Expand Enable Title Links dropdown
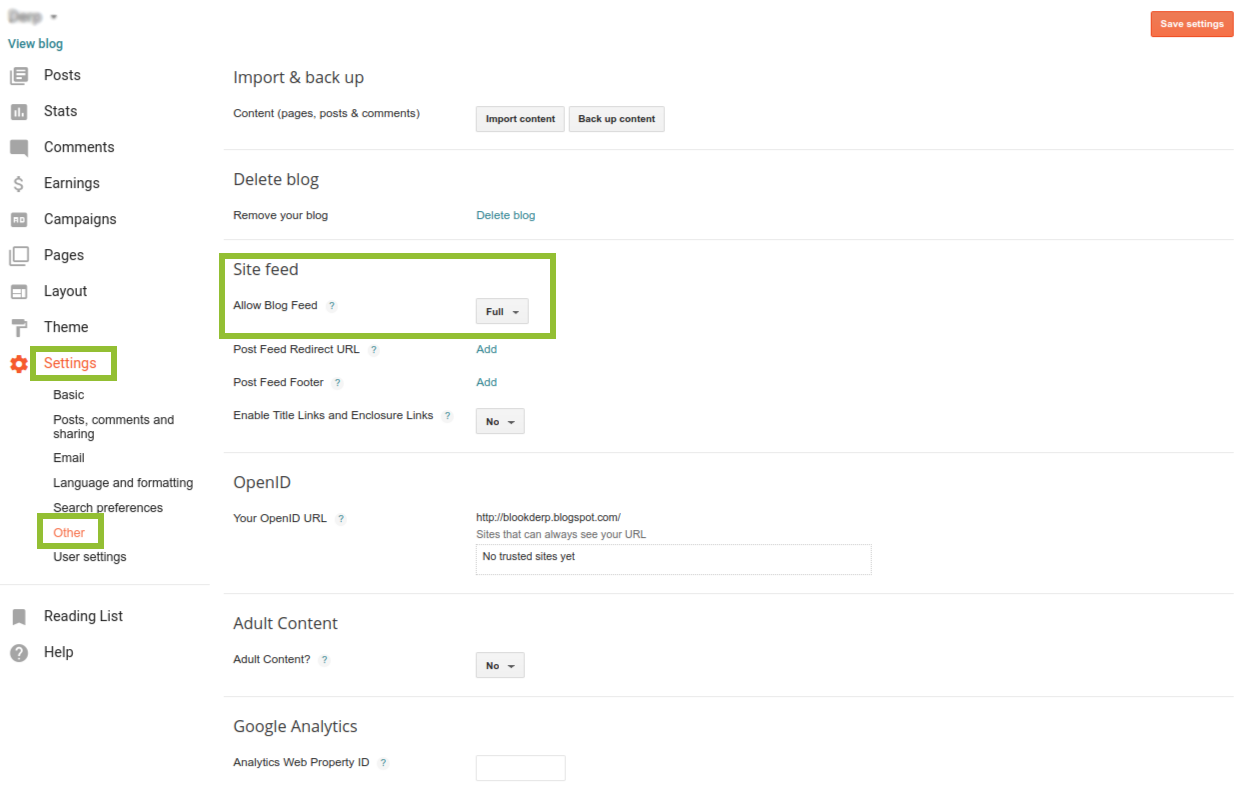The image size is (1253, 785). [x=500, y=422]
